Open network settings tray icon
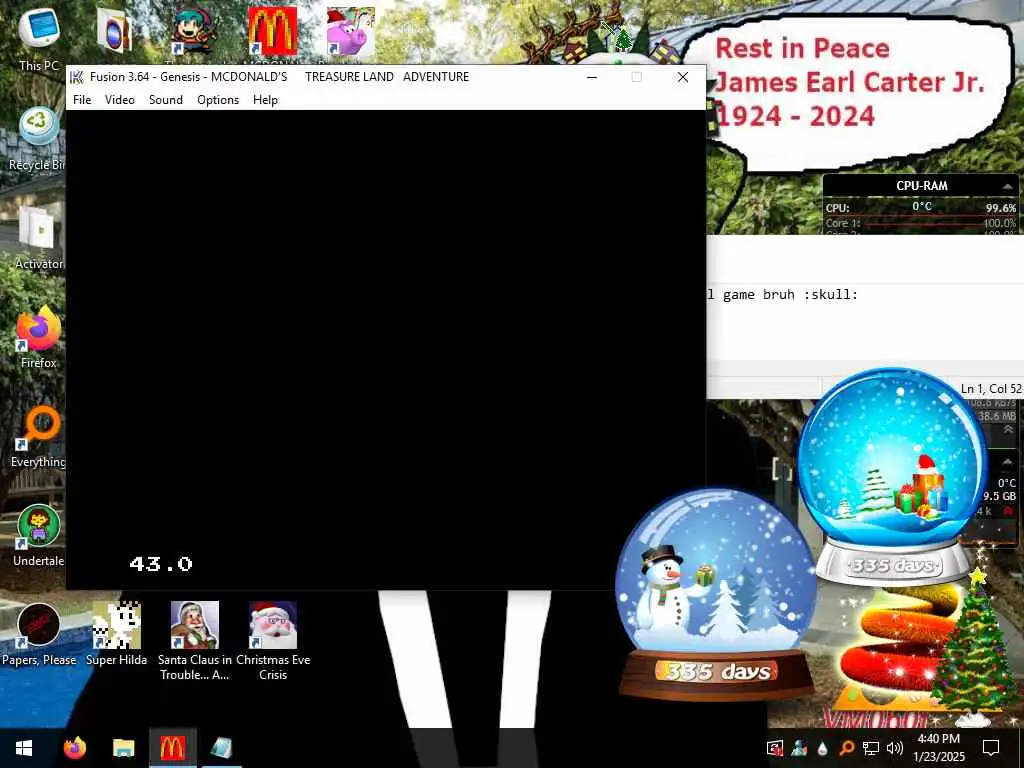Screen dimensions: 1024x768 click(870, 748)
